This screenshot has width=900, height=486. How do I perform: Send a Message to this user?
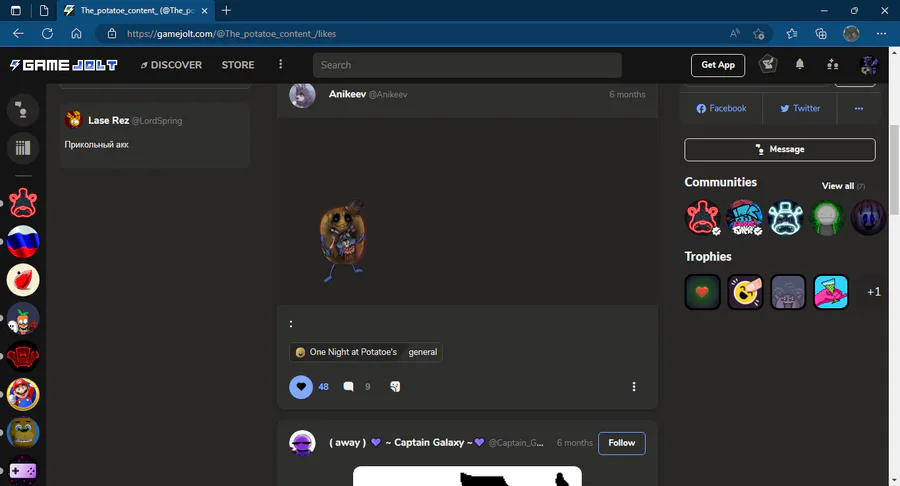[x=779, y=149]
